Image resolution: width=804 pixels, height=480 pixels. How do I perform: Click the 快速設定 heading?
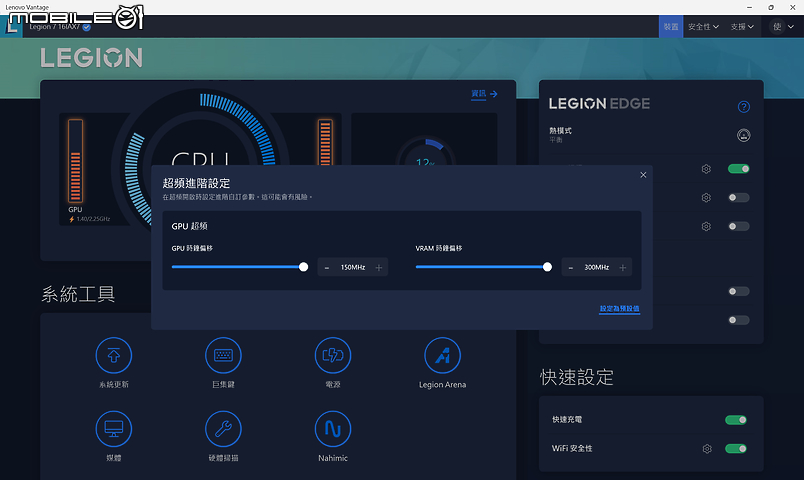tap(577, 377)
